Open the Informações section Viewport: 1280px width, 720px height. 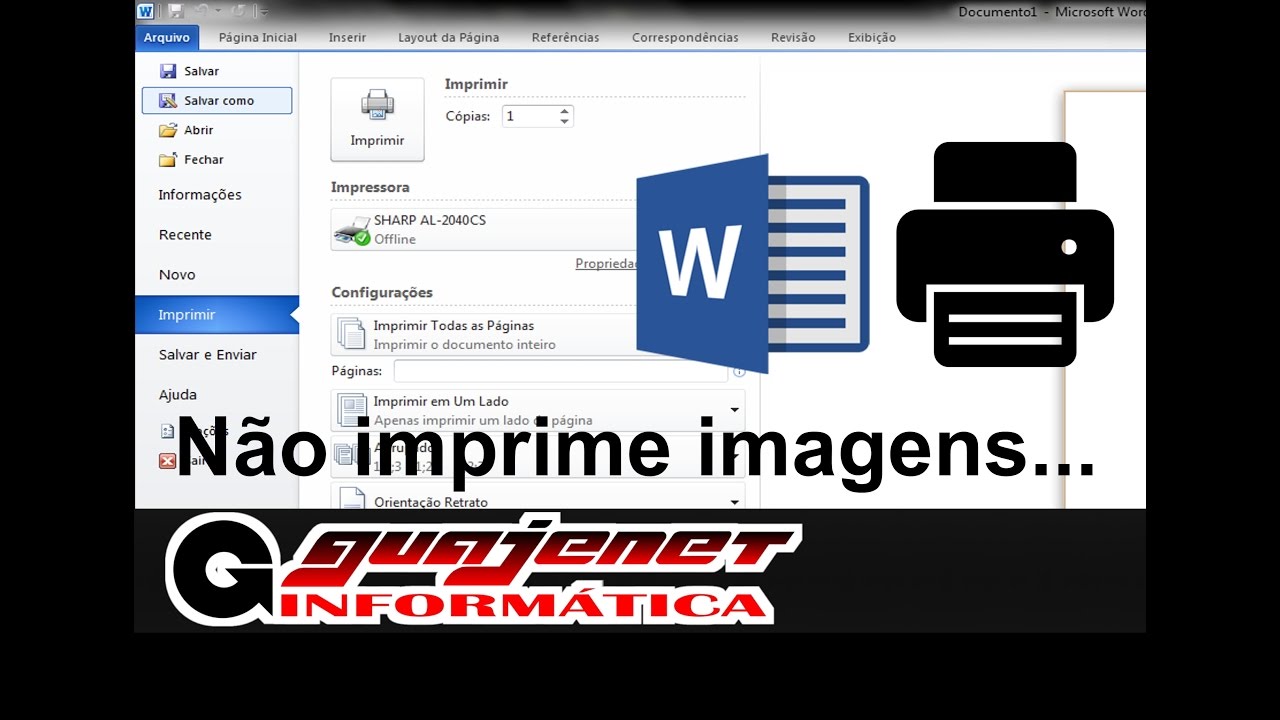(200, 195)
